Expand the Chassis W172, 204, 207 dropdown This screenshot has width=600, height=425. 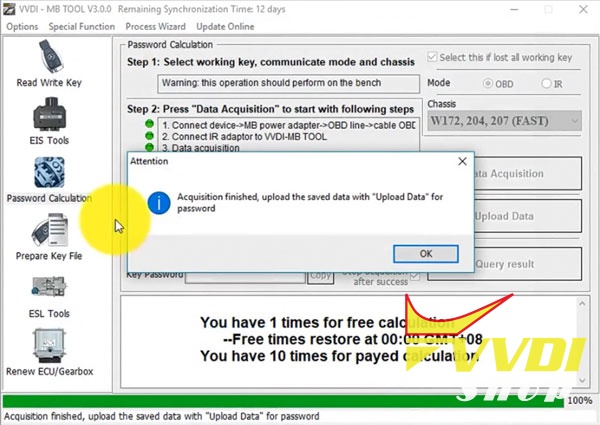[x=504, y=121]
